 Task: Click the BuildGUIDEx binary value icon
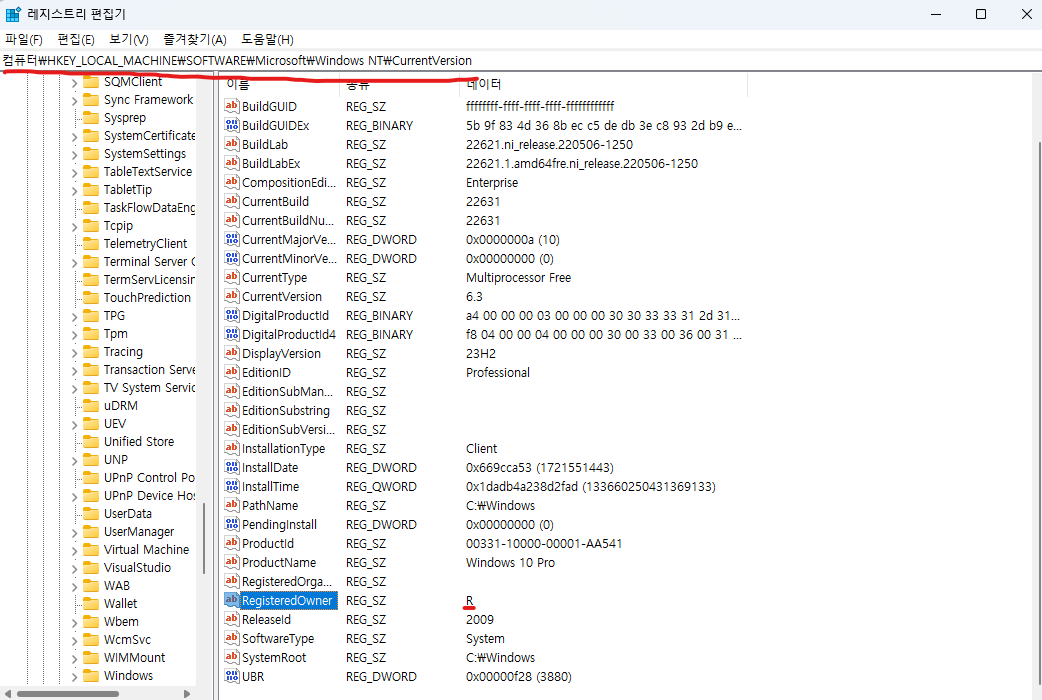coord(231,125)
